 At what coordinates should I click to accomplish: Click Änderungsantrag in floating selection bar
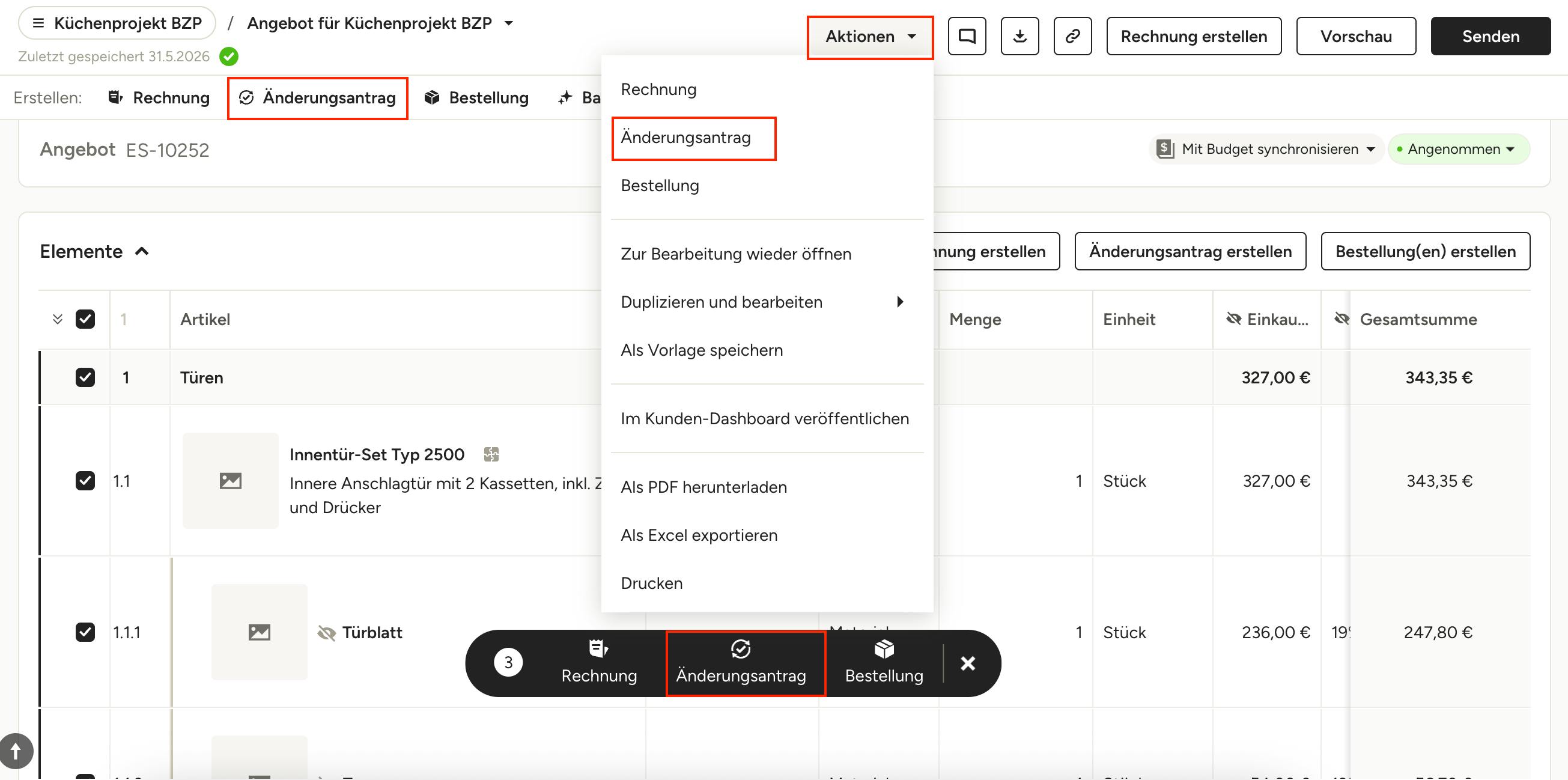click(741, 663)
